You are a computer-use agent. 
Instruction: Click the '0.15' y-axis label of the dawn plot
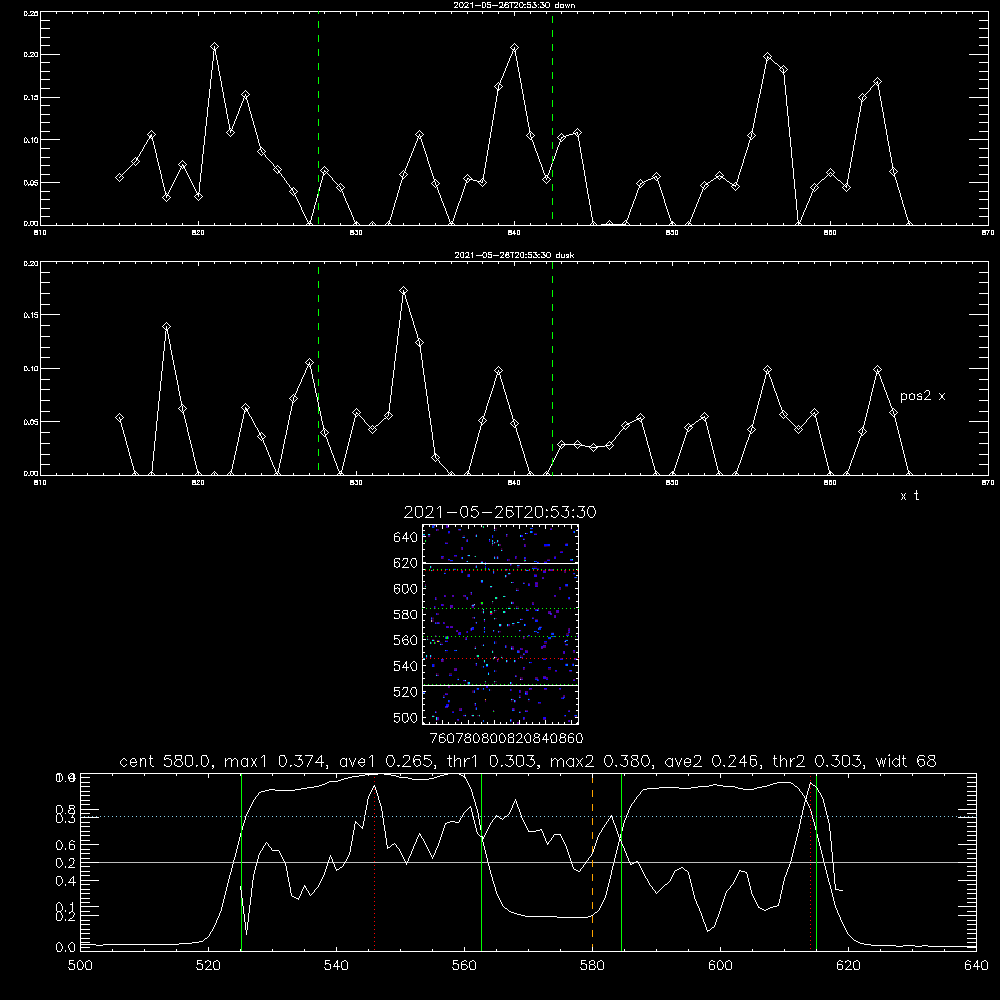[x=30, y=98]
